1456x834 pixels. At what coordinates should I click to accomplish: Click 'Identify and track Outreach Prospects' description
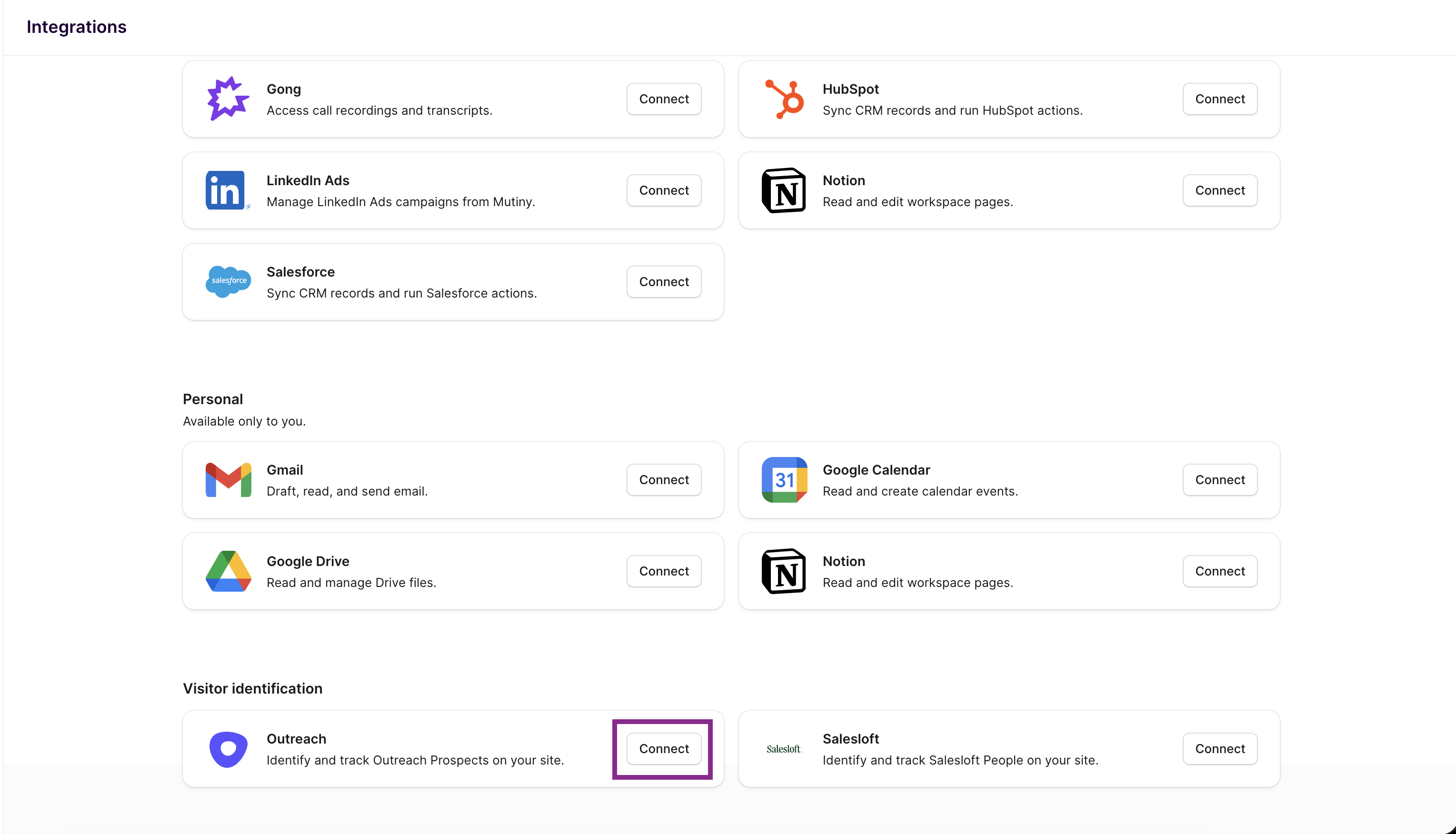(x=415, y=760)
